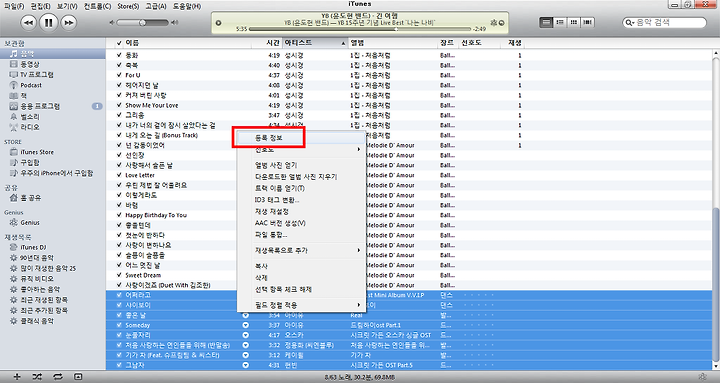Open Ping dropdown on 그남자 row
This screenshot has height=383, width=720.
pos(246,365)
